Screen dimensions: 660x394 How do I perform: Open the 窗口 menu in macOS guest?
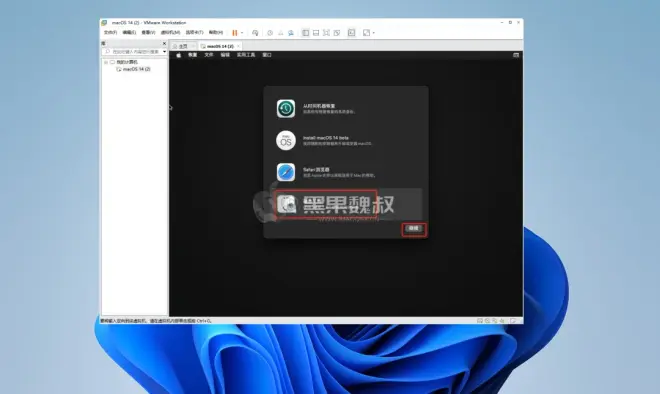(267, 55)
